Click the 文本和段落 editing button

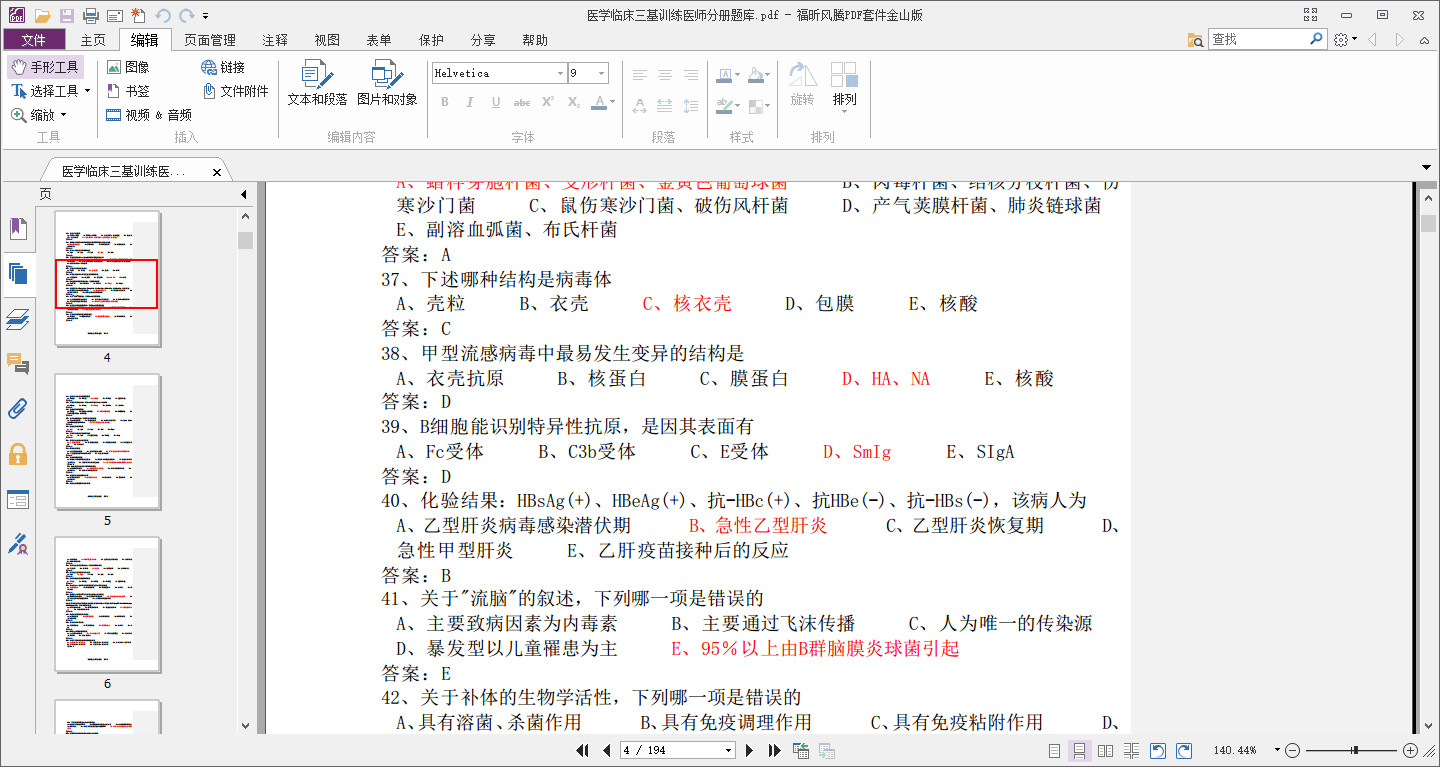tap(316, 85)
